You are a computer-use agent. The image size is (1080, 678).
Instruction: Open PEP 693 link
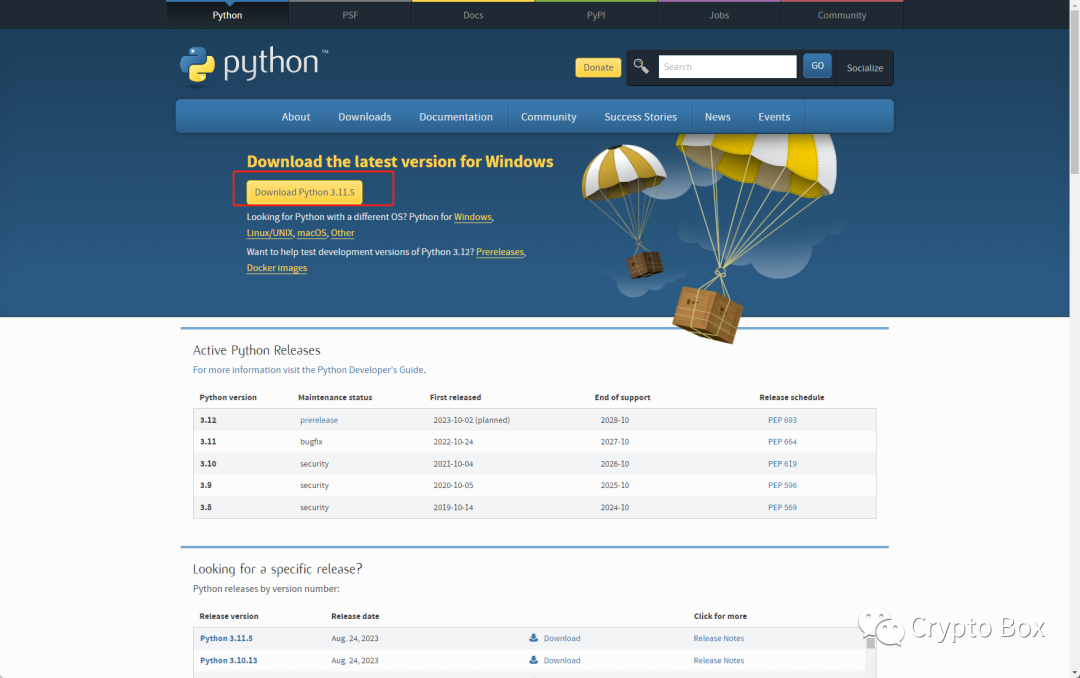click(782, 420)
